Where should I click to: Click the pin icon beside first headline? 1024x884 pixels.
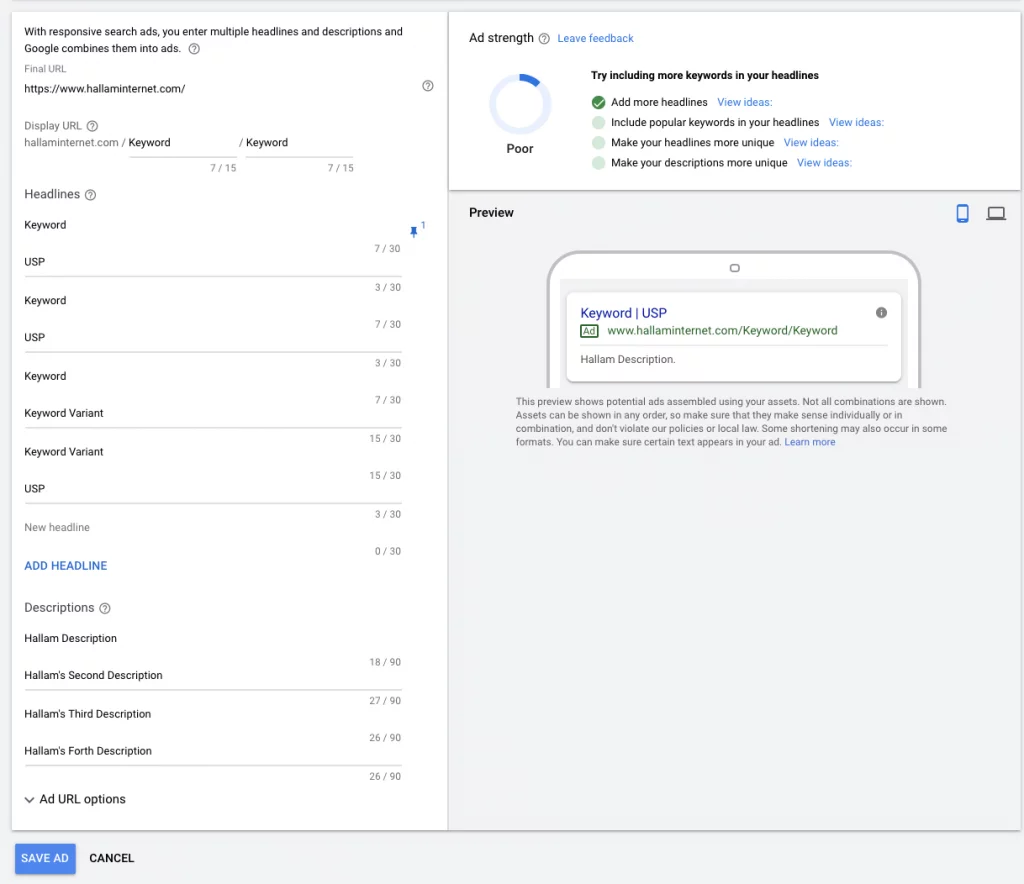tap(414, 232)
